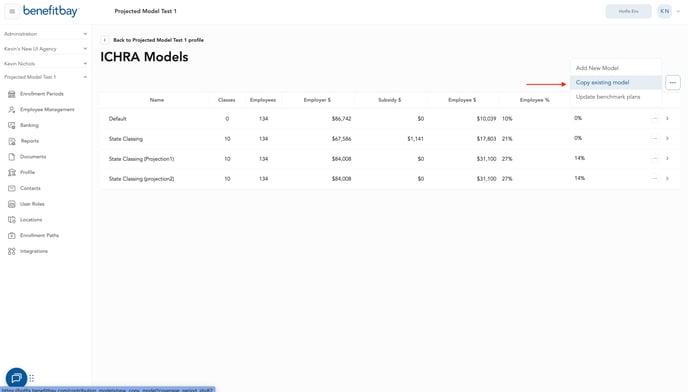Expand the Kevin Nichols sidebar section
The width and height of the screenshot is (688, 392).
[x=46, y=64]
